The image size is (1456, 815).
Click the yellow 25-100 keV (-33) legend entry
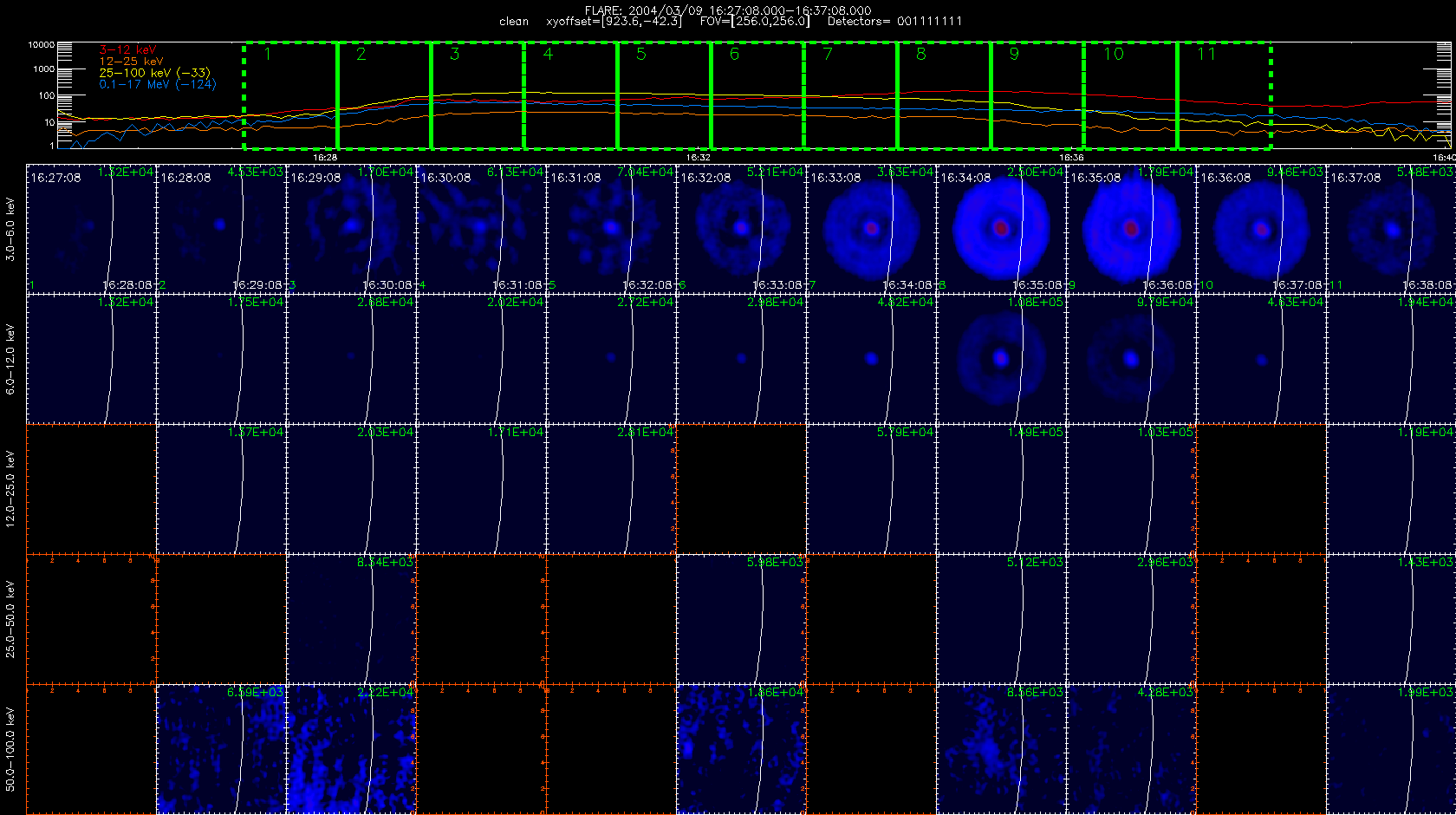(154, 73)
